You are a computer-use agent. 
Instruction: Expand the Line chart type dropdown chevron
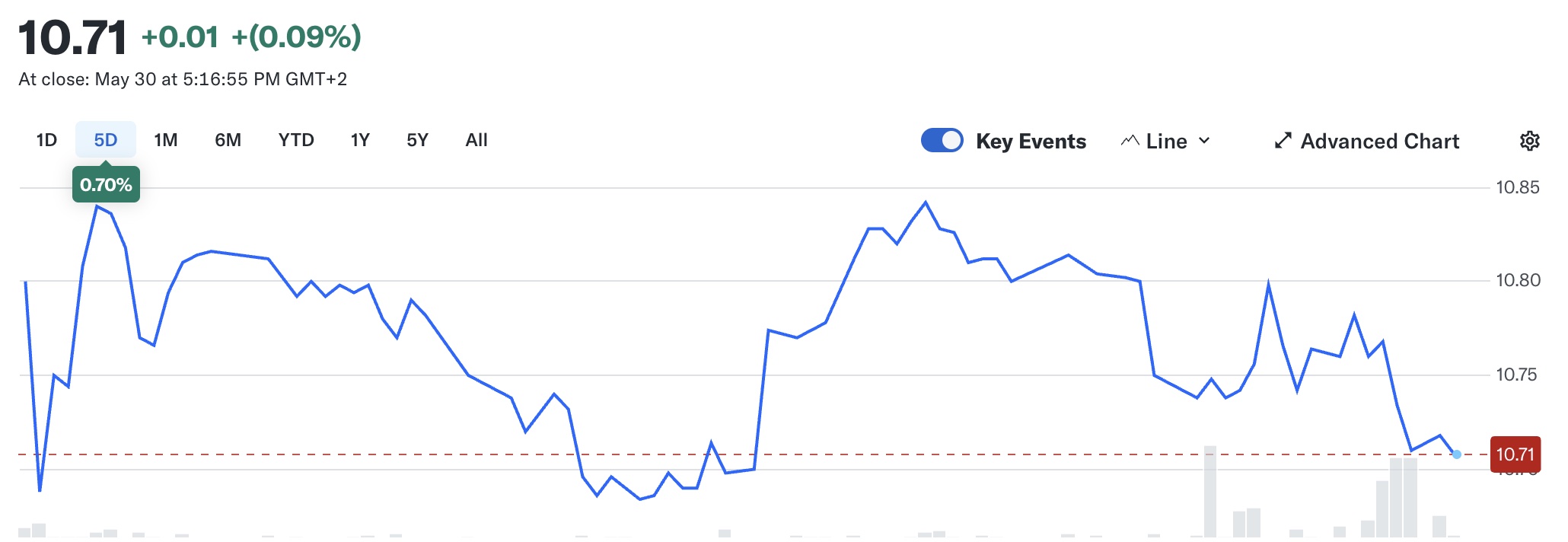1204,141
